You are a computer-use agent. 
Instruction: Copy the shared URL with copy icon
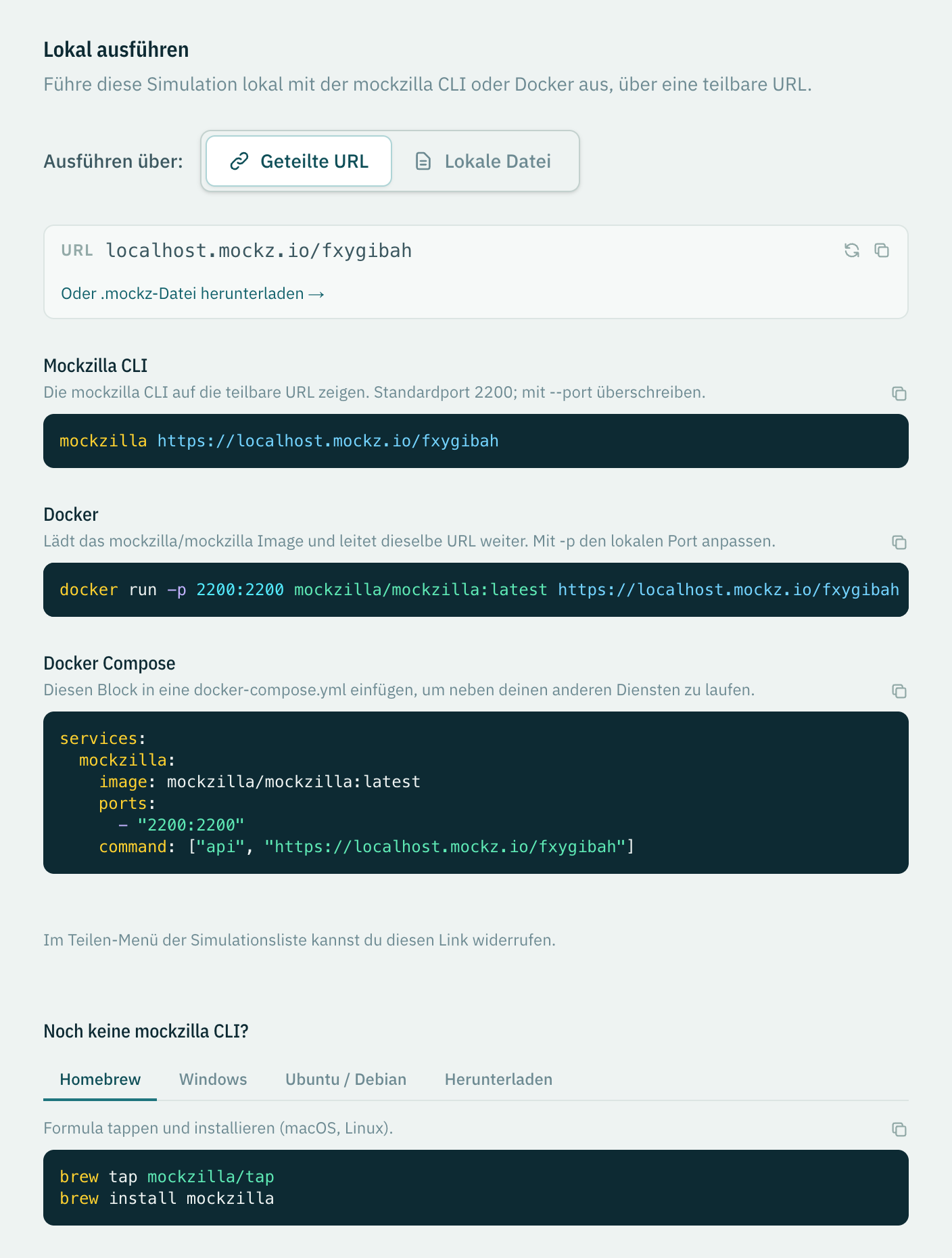(882, 250)
